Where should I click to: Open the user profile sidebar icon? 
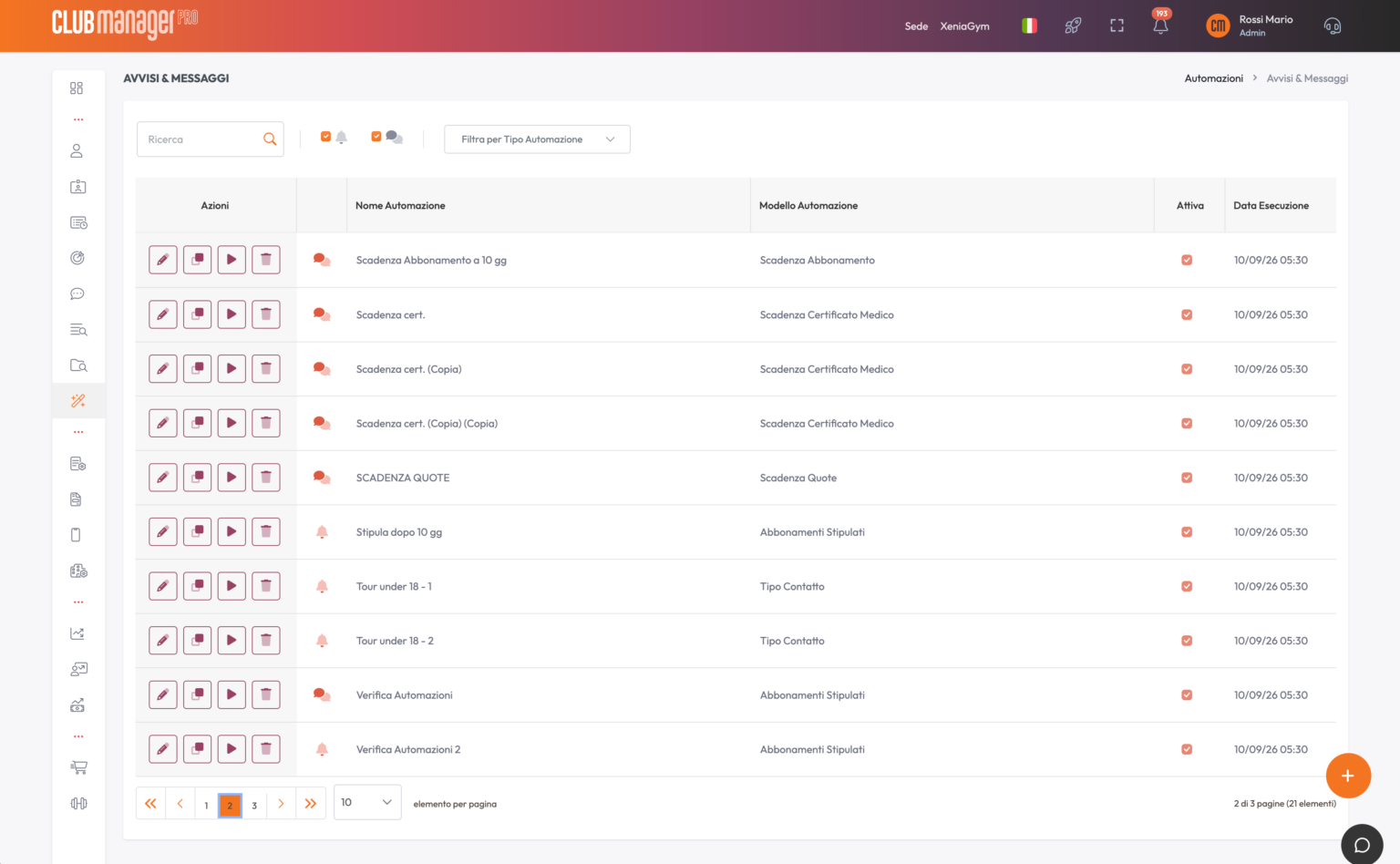tap(77, 150)
